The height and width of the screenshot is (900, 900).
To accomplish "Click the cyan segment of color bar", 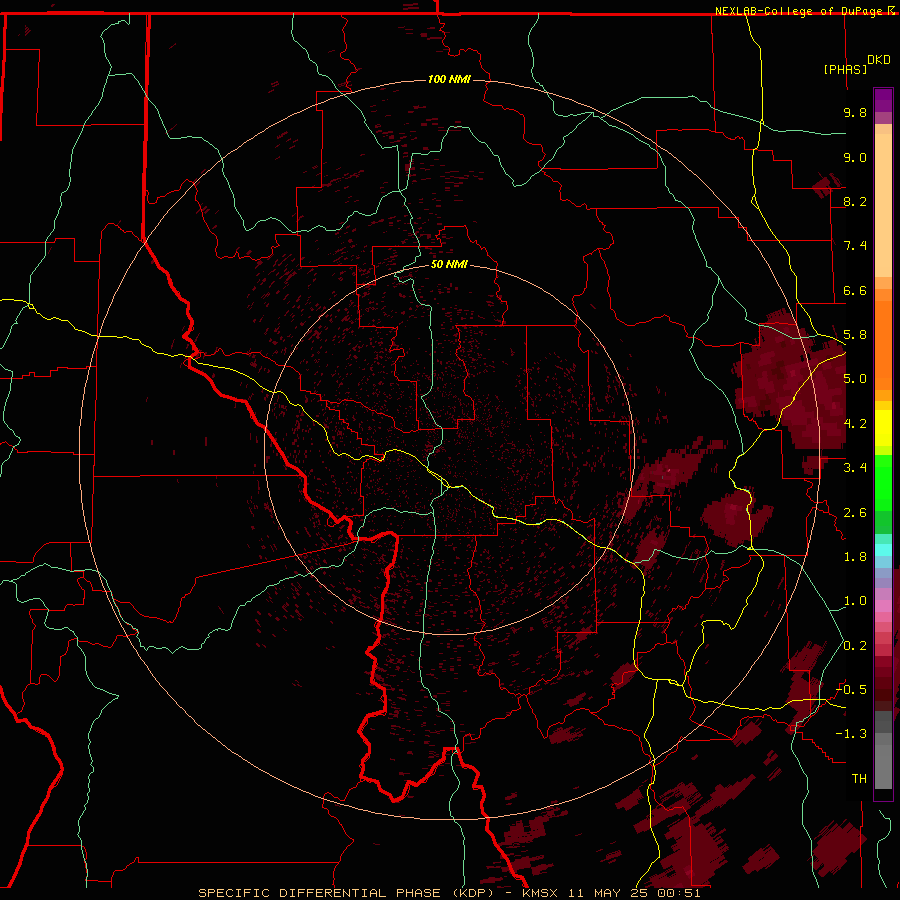I will [883, 550].
